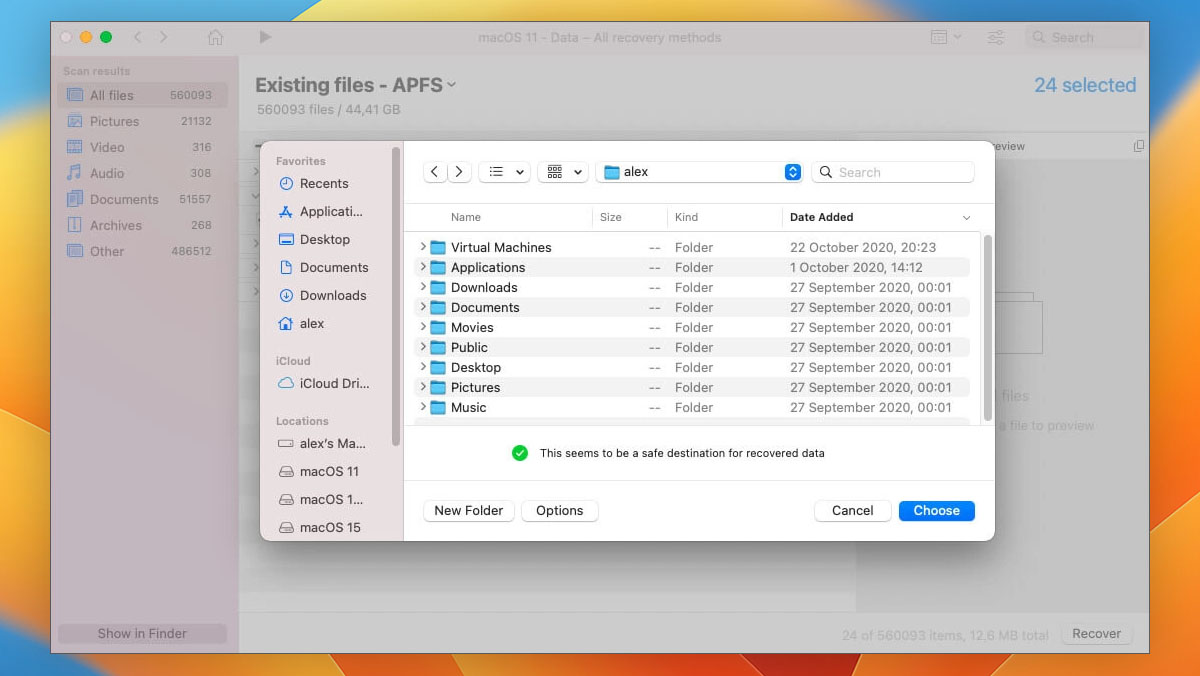The width and height of the screenshot is (1200, 676).
Task: Expand the Virtual Machines folder
Action: 423,247
